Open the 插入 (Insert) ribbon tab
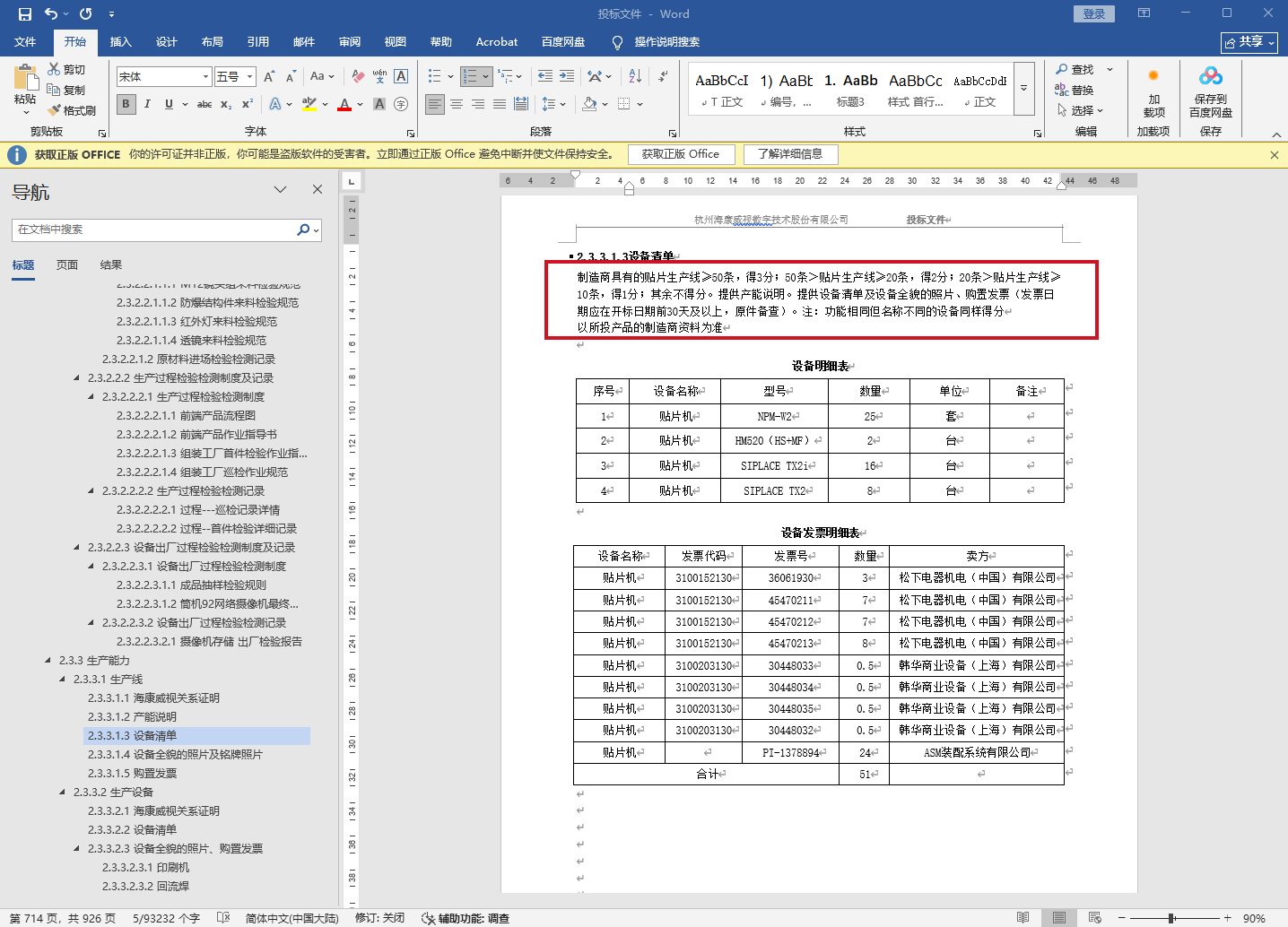The height and width of the screenshot is (927, 1288). (x=120, y=41)
